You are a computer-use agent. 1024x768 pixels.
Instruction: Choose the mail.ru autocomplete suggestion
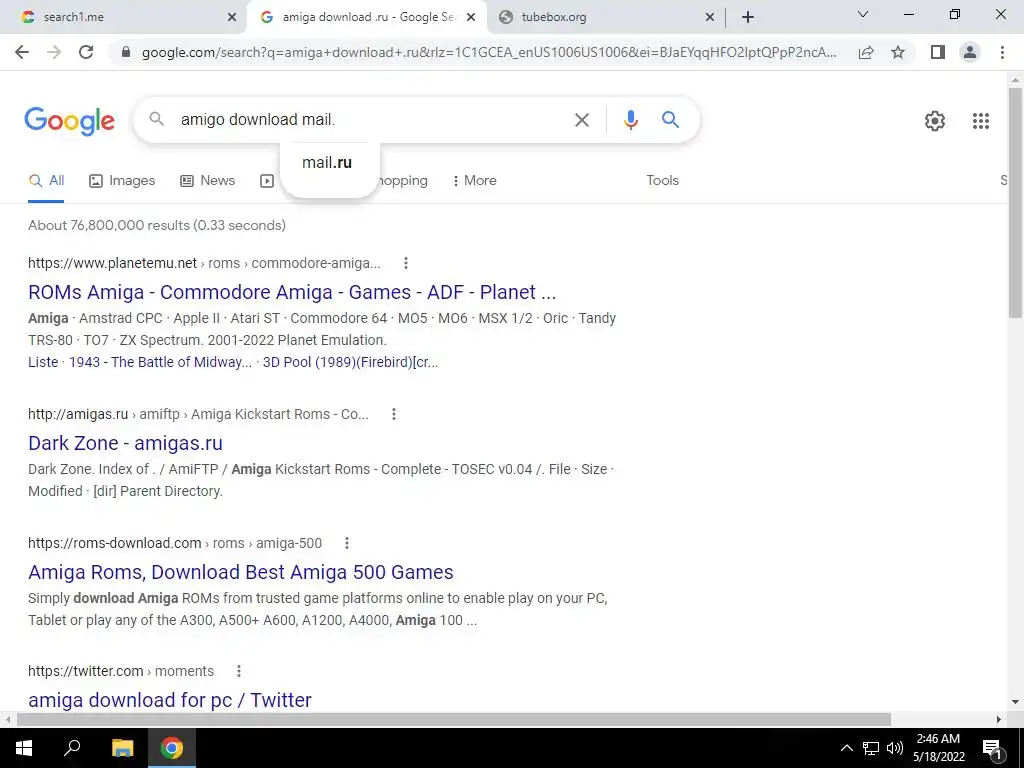[x=327, y=163]
